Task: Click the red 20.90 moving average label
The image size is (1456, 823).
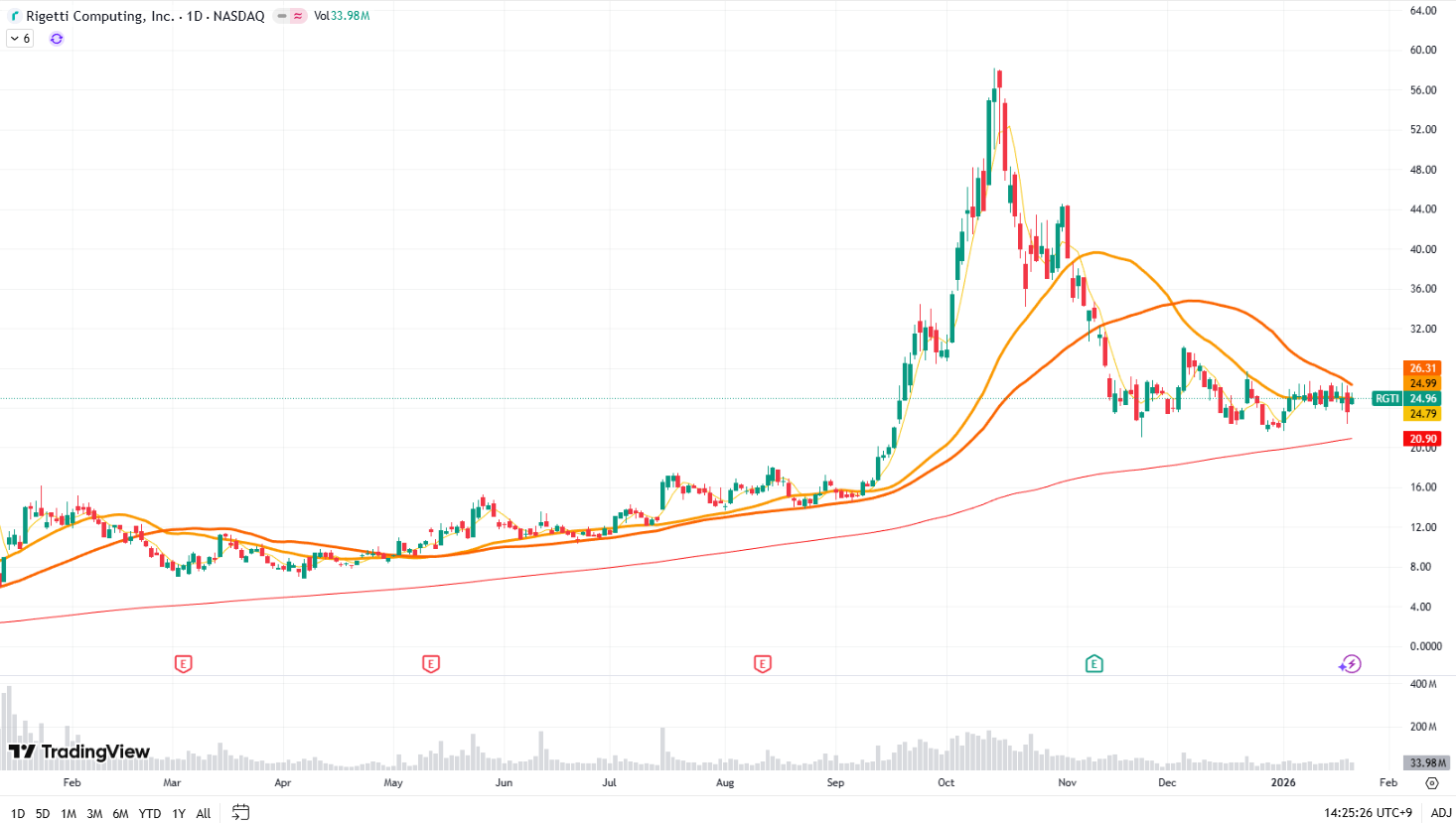Action: point(1422,439)
